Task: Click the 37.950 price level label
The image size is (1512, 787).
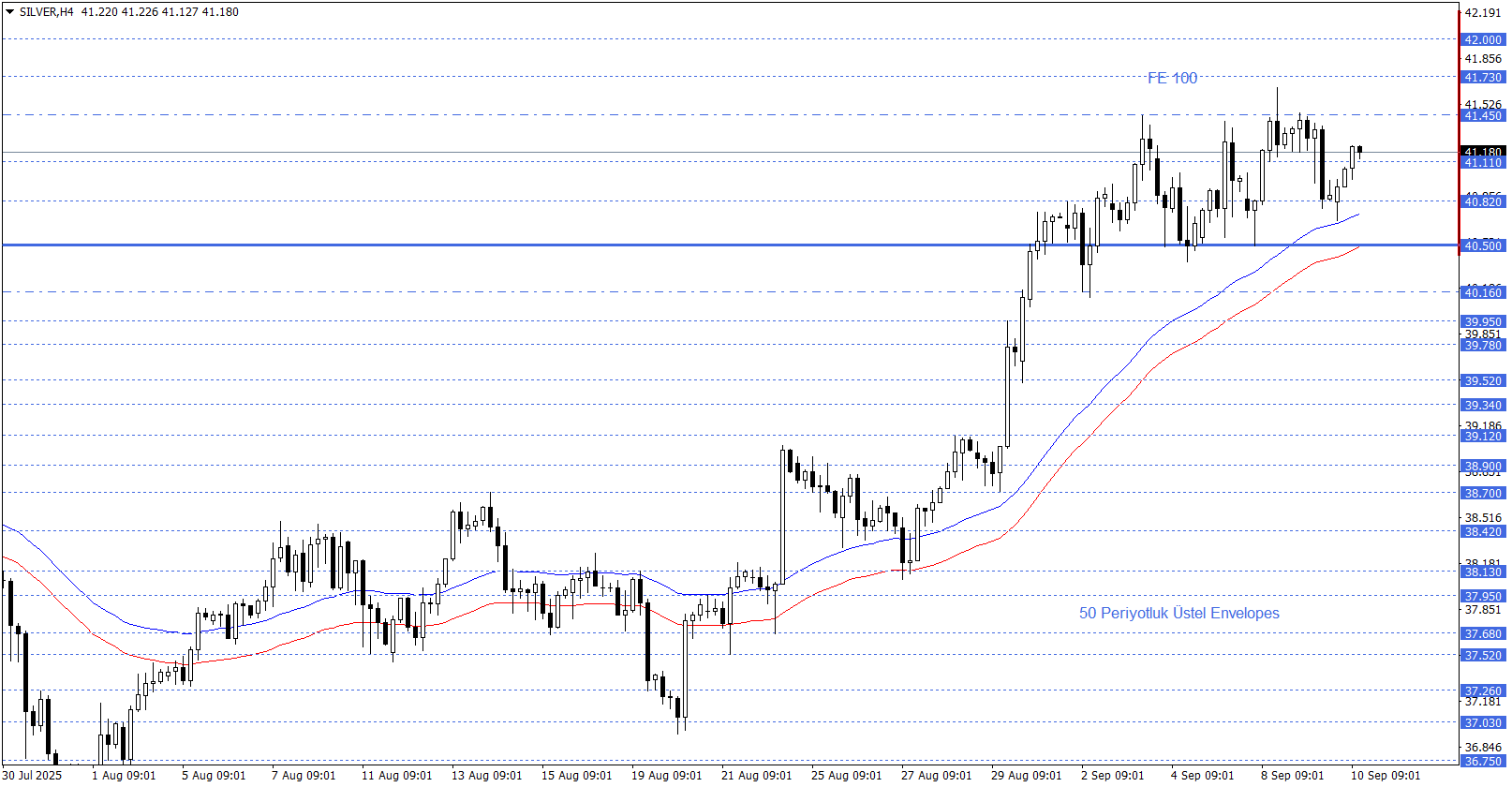Action: coord(1483,597)
